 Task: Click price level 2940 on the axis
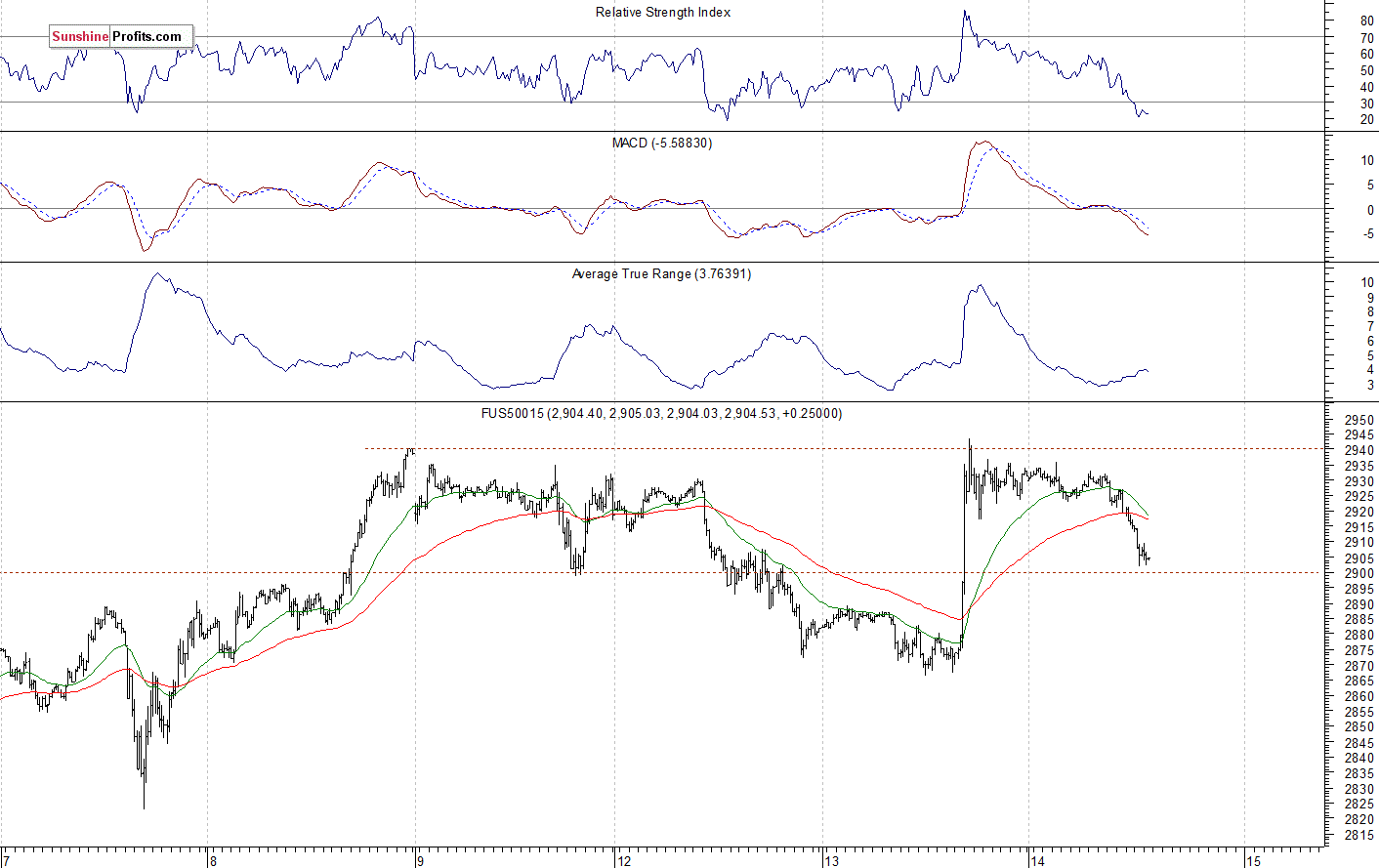[x=1358, y=450]
